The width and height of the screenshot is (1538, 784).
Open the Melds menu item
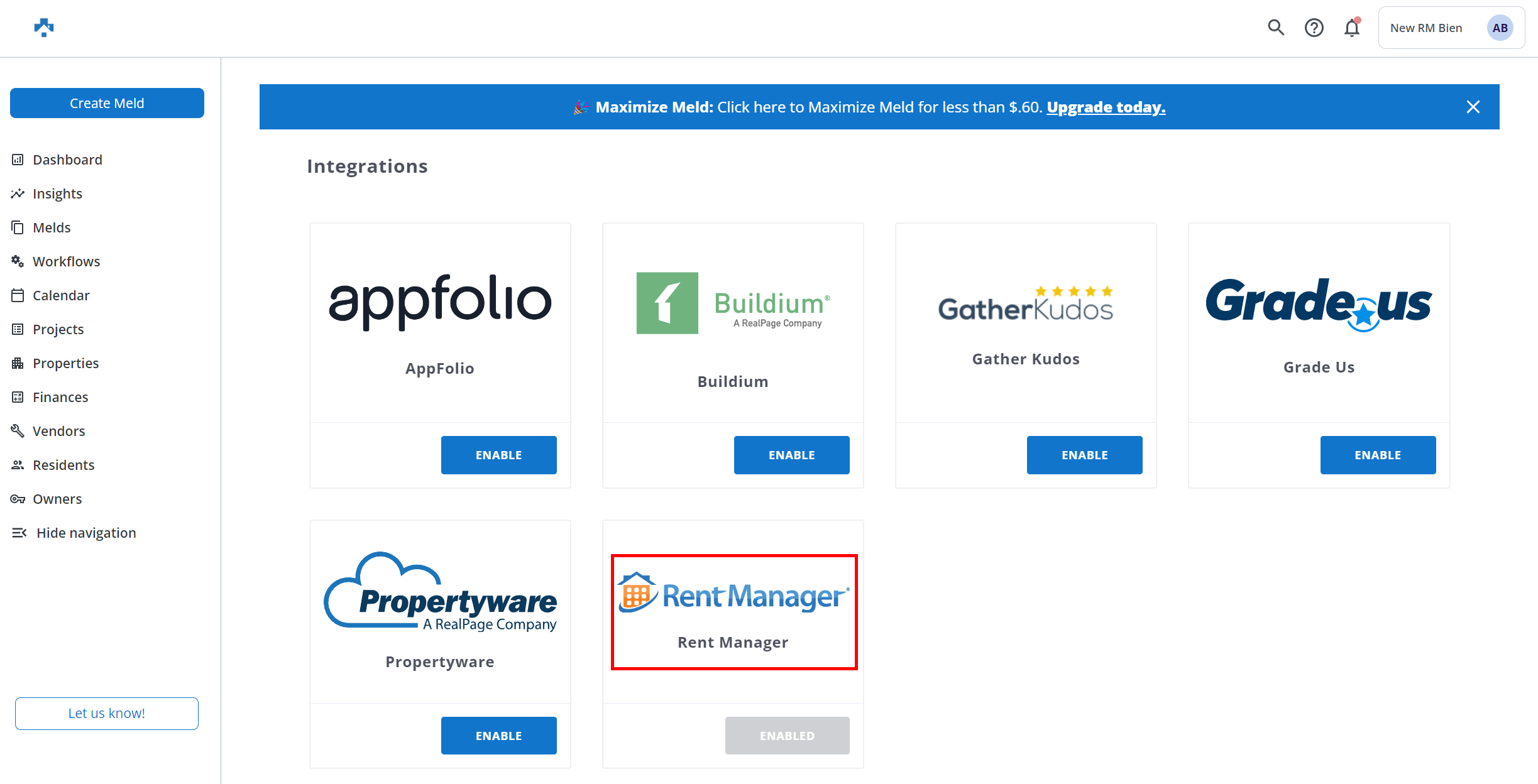point(52,227)
